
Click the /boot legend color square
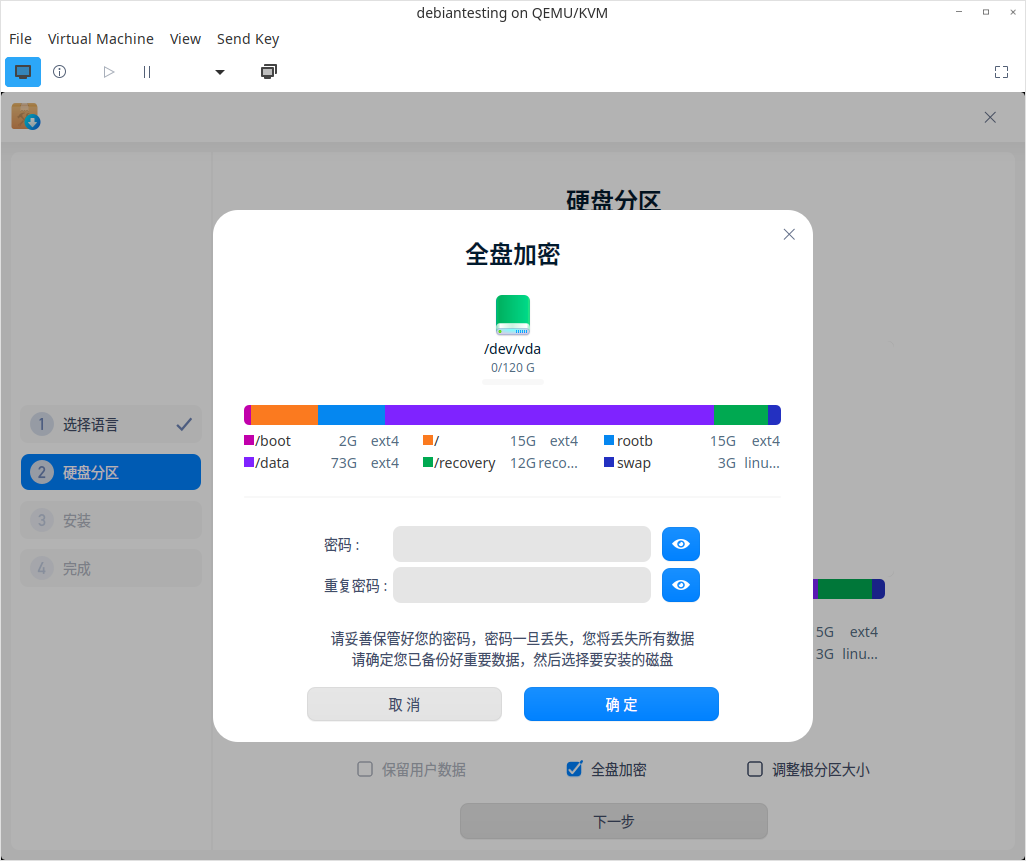[x=249, y=440]
